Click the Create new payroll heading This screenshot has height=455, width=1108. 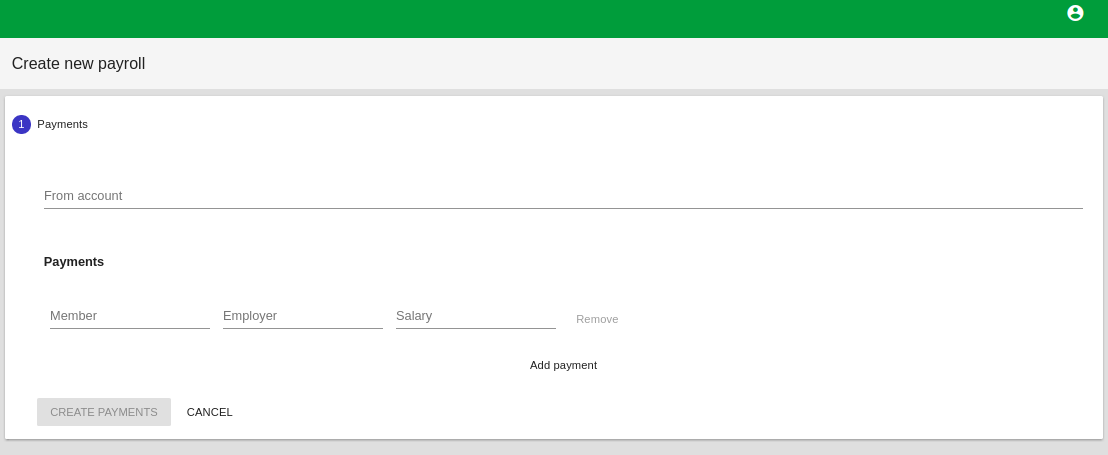click(78, 64)
